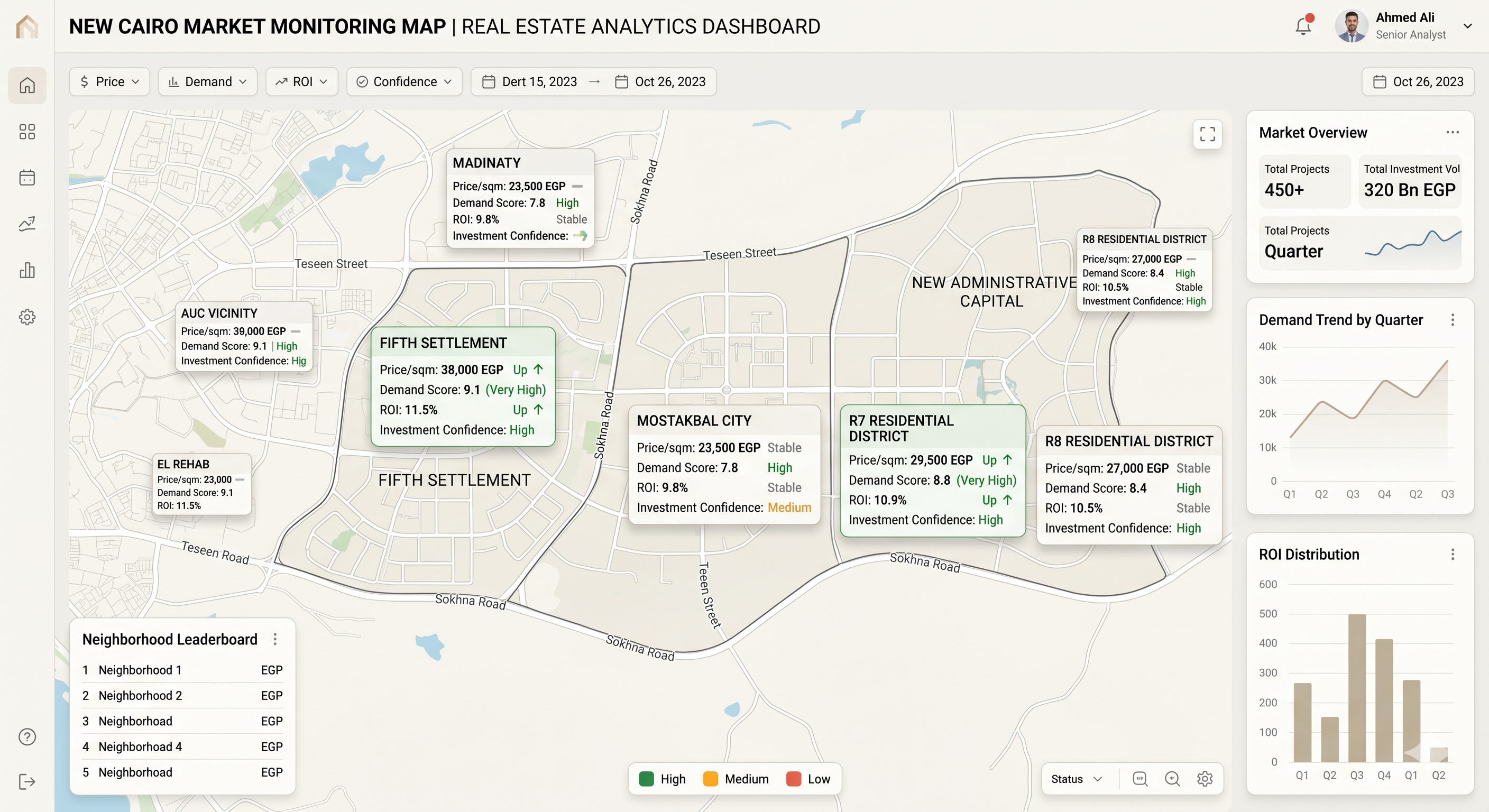Open the small R8 RESIDENTIAL DISTRICT card
The height and width of the screenshot is (812, 1489).
pyautogui.click(x=1144, y=270)
